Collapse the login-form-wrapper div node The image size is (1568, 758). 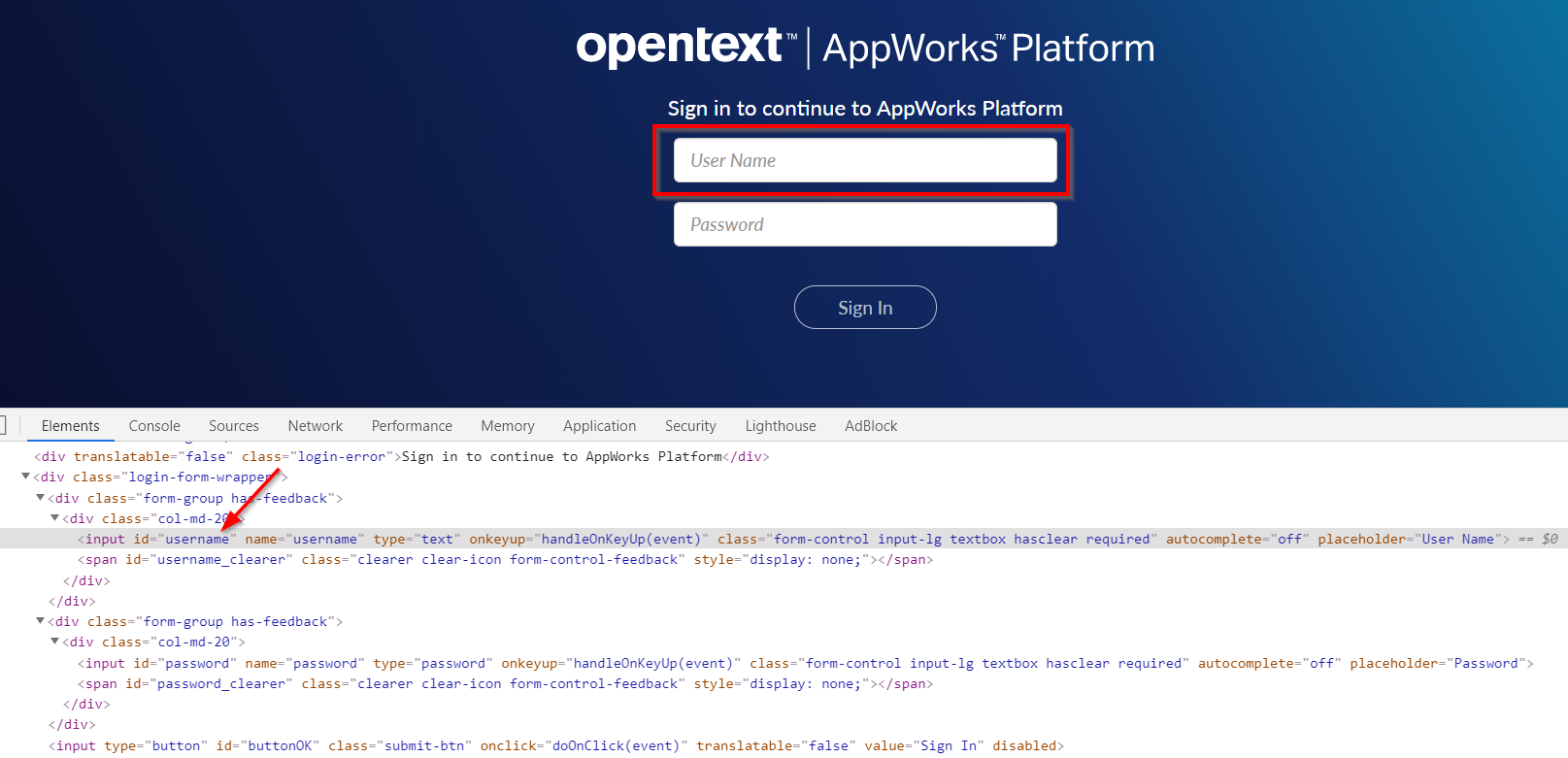click(x=25, y=477)
